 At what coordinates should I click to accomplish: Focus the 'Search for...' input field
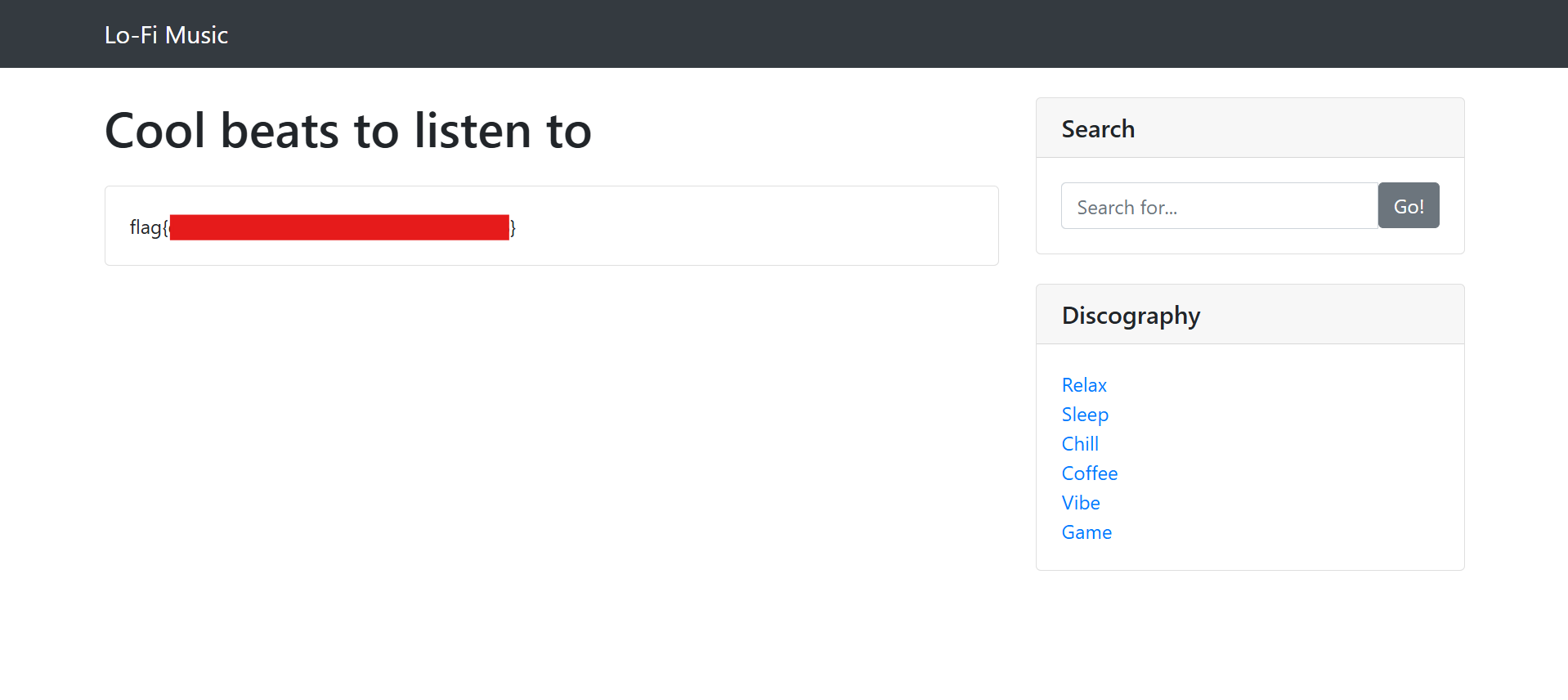pos(1220,206)
